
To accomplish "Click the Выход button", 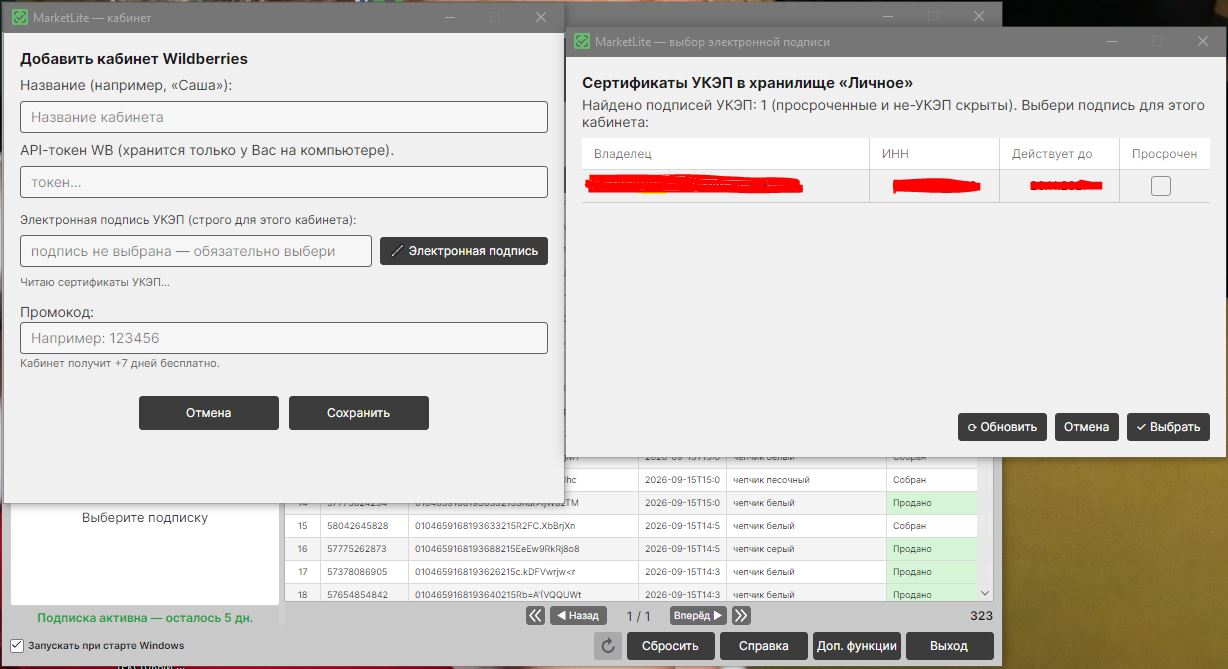I will [x=949, y=646].
